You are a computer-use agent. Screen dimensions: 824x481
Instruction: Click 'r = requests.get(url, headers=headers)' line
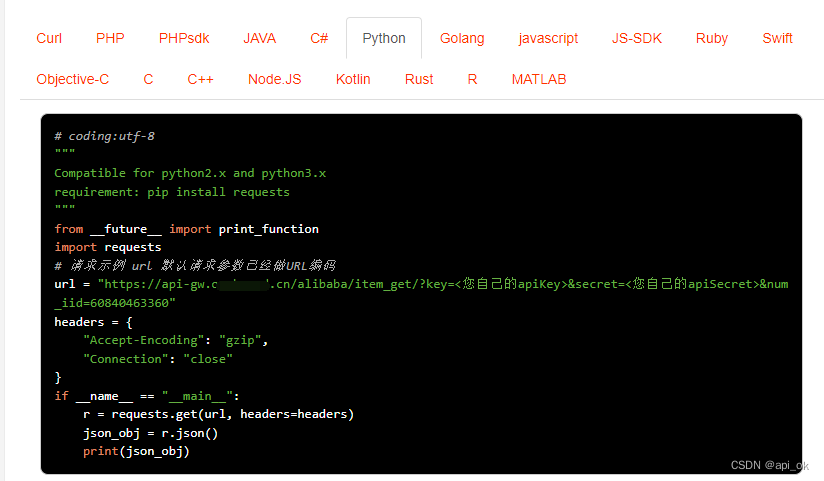[x=219, y=415]
